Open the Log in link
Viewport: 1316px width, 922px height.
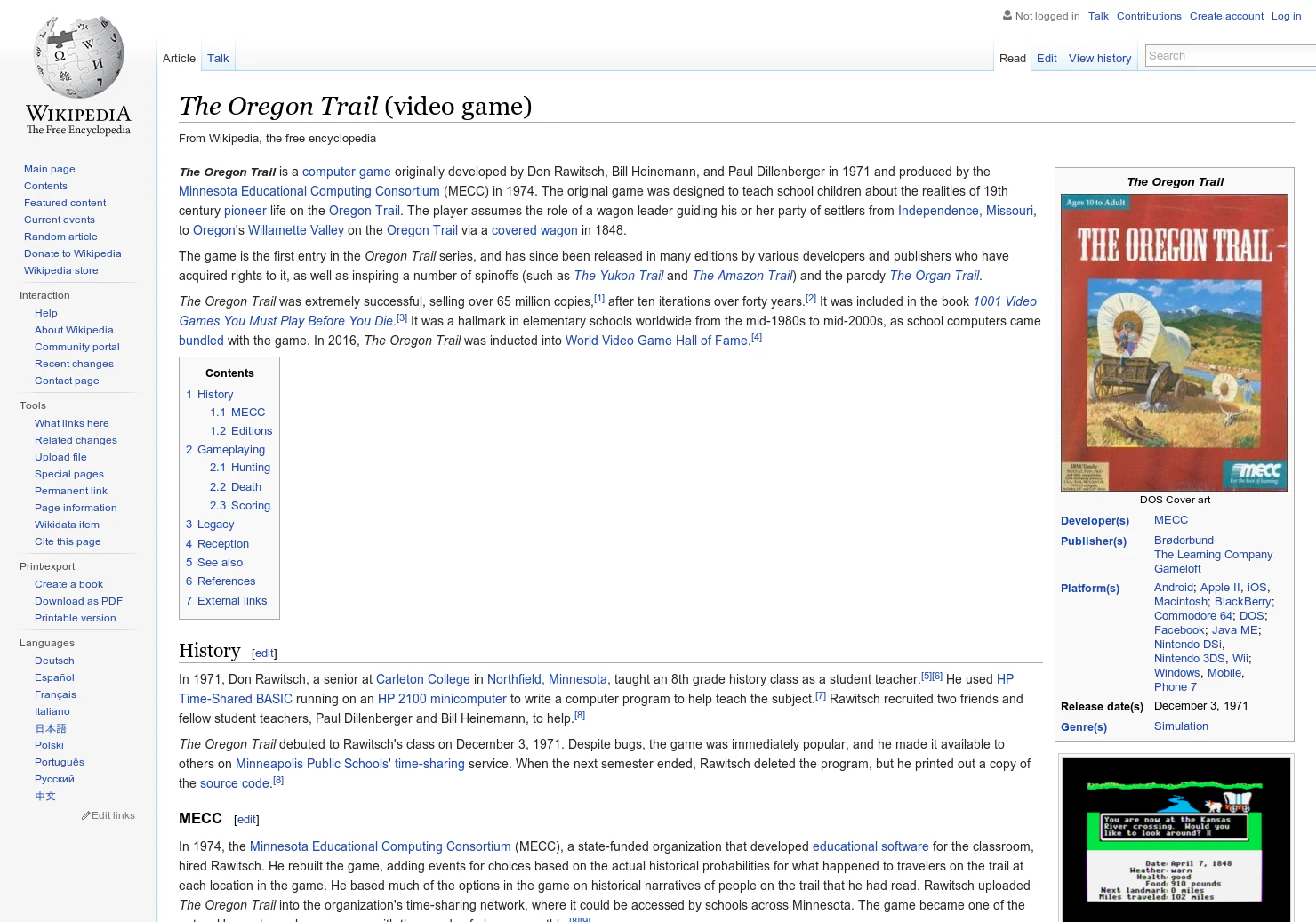[1286, 15]
